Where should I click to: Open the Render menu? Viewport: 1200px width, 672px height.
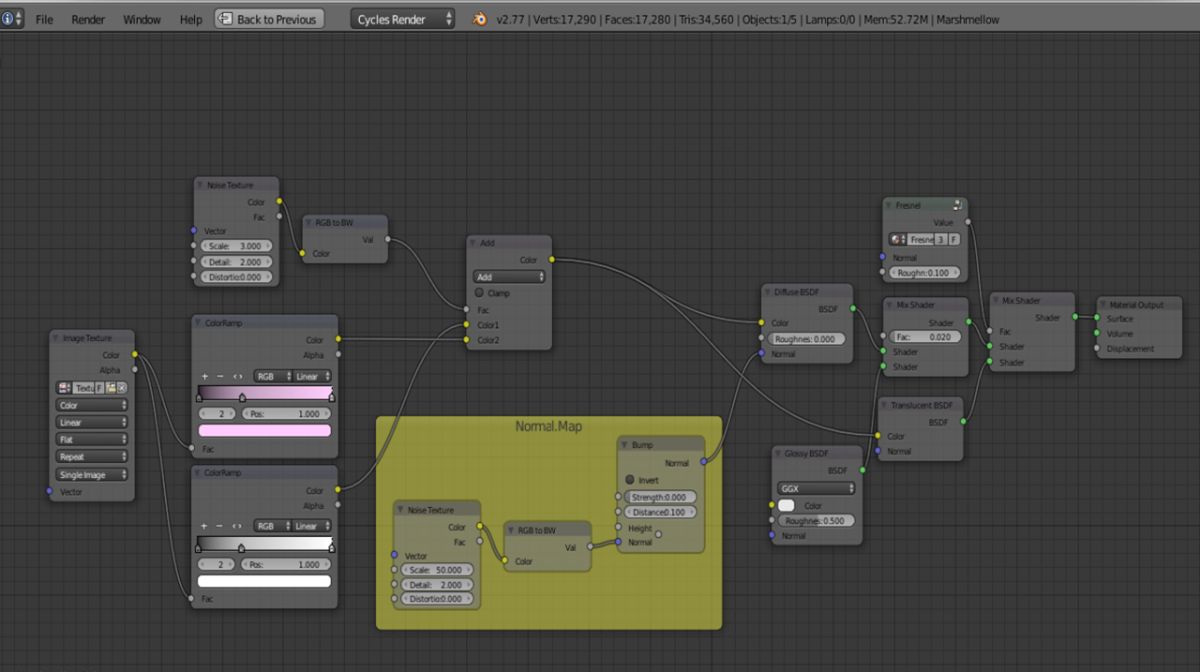(88, 19)
